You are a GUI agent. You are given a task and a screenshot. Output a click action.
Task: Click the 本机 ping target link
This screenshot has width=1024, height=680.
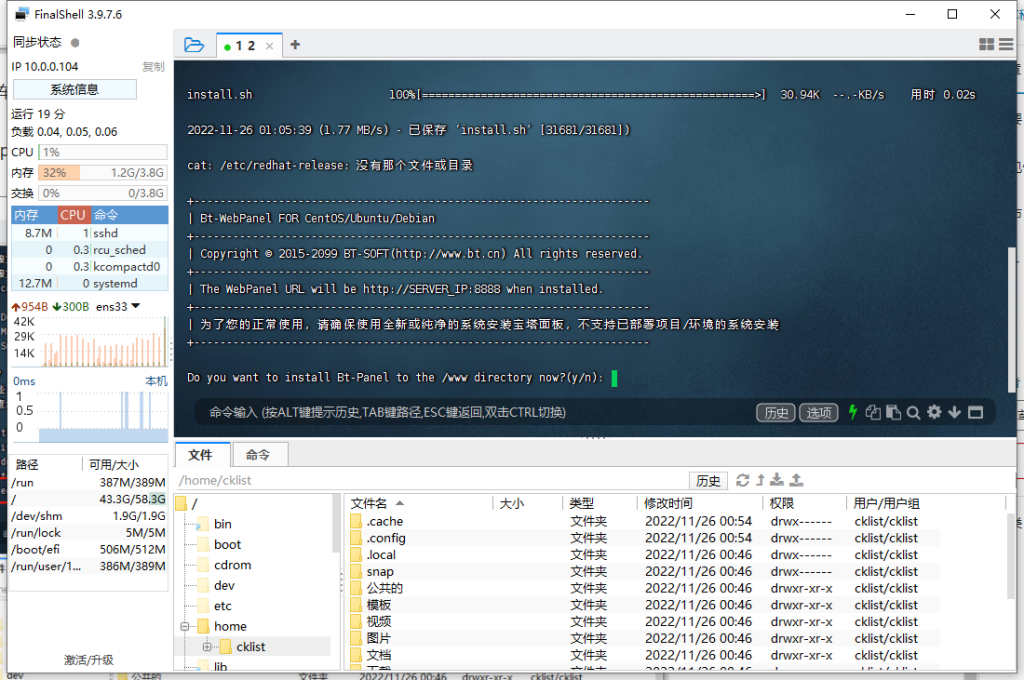coord(156,381)
